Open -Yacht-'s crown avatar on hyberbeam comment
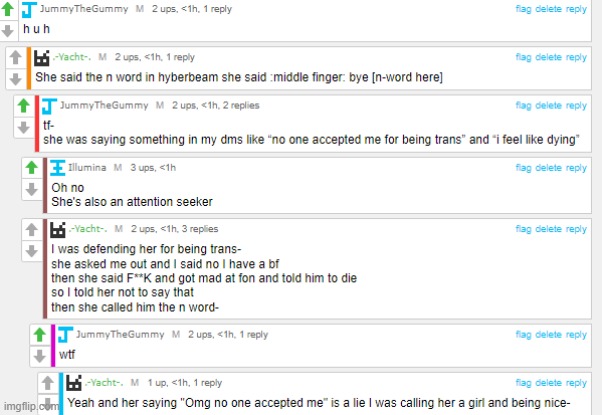This screenshot has width=602, height=415. coord(41,58)
